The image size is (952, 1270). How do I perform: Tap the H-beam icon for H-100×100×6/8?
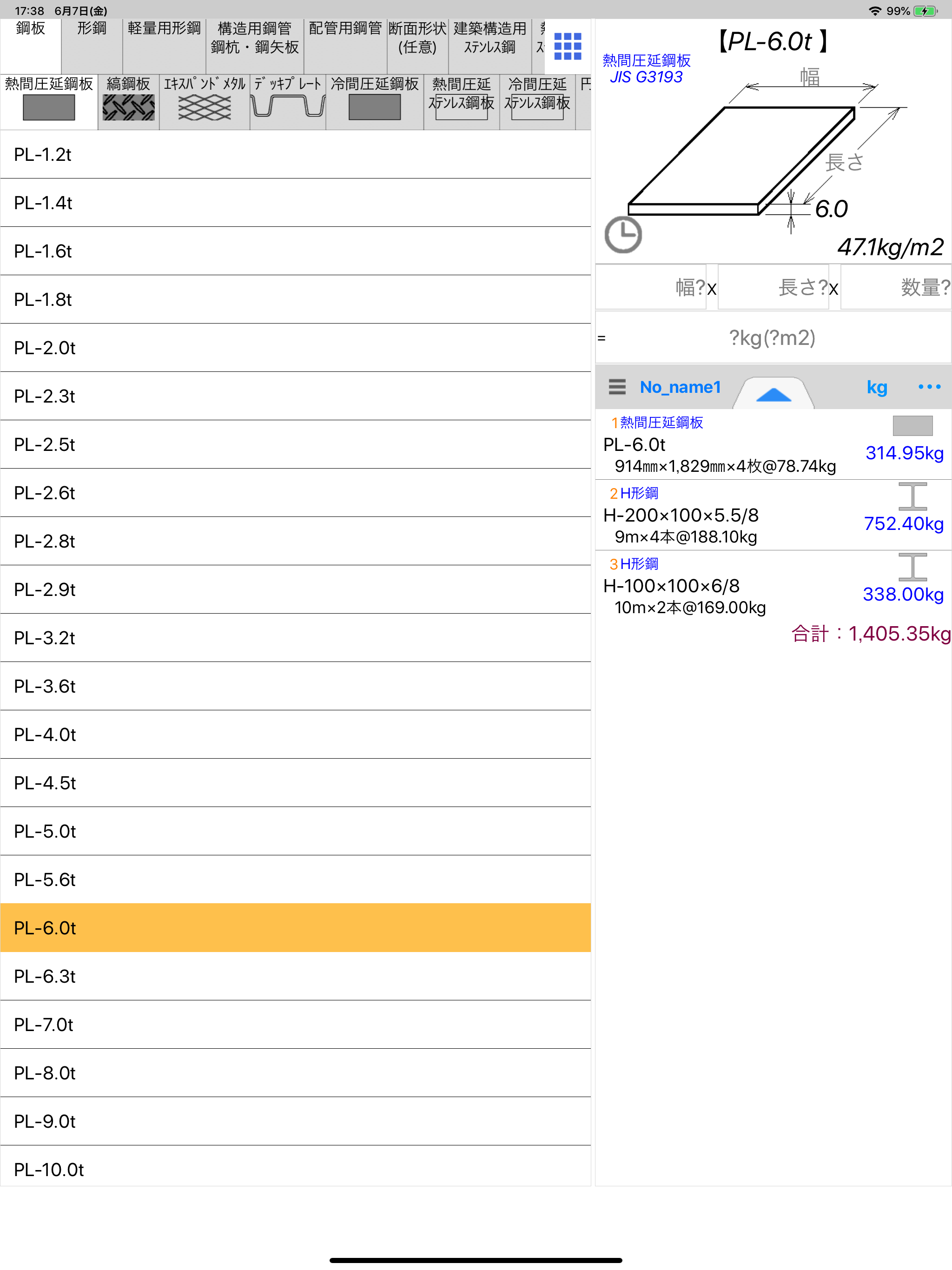(912, 567)
